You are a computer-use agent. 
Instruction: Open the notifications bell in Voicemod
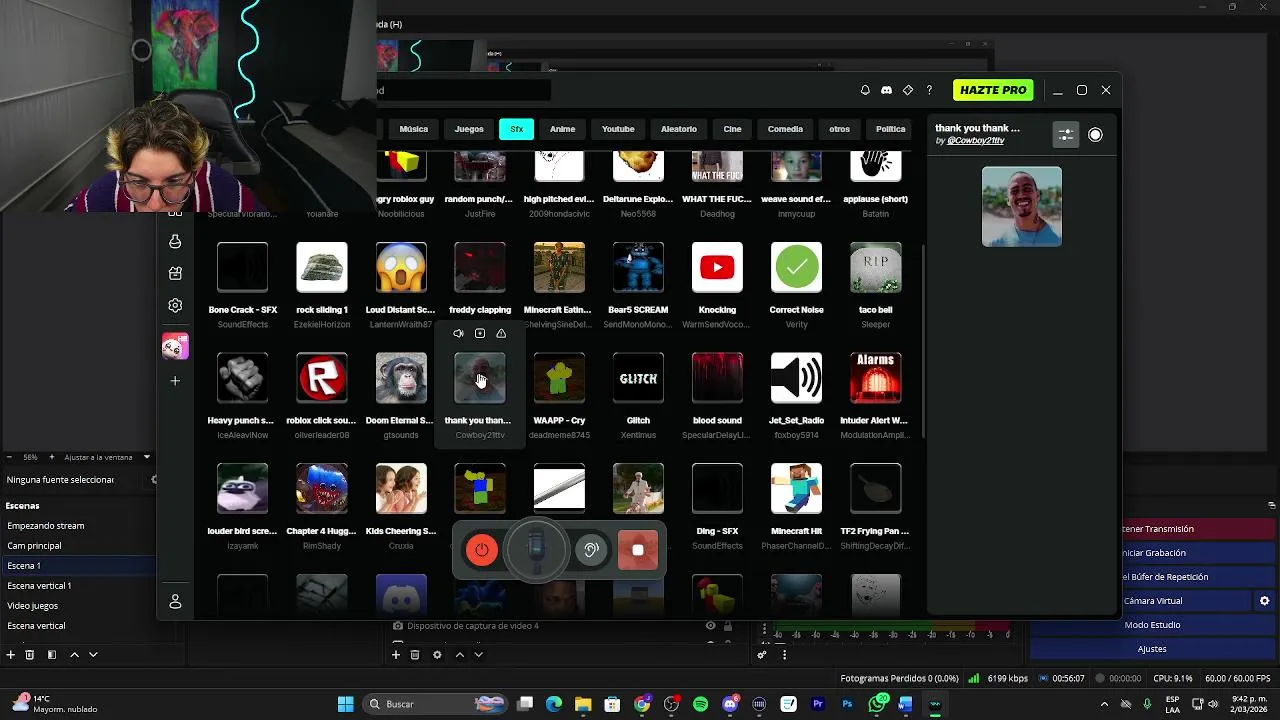865,90
